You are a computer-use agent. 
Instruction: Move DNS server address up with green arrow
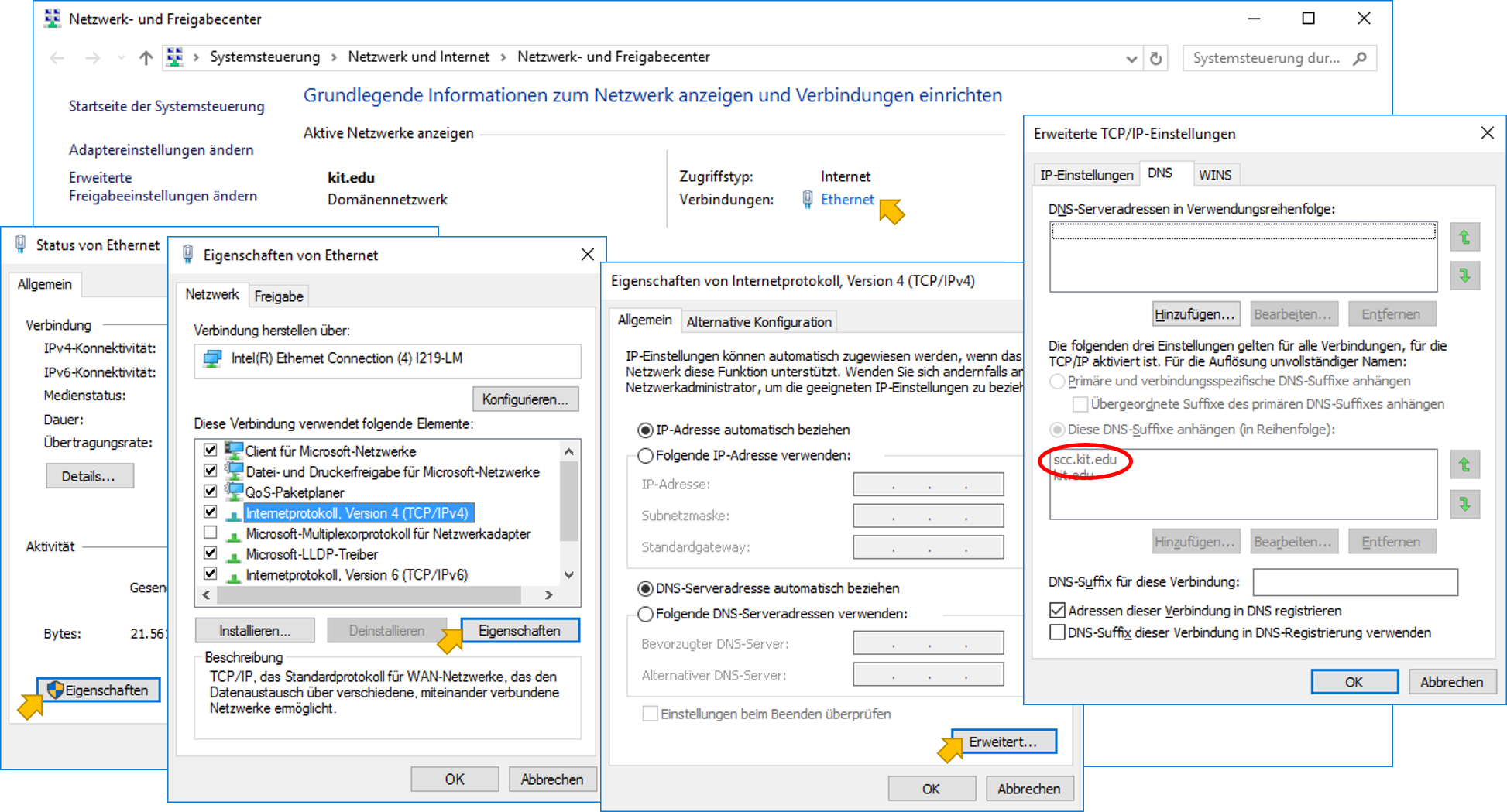pyautogui.click(x=1464, y=238)
